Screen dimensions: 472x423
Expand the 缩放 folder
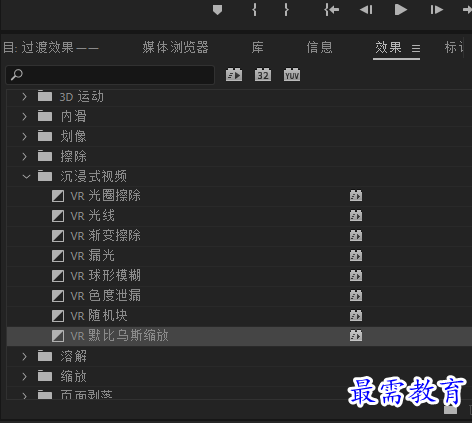pos(24,377)
